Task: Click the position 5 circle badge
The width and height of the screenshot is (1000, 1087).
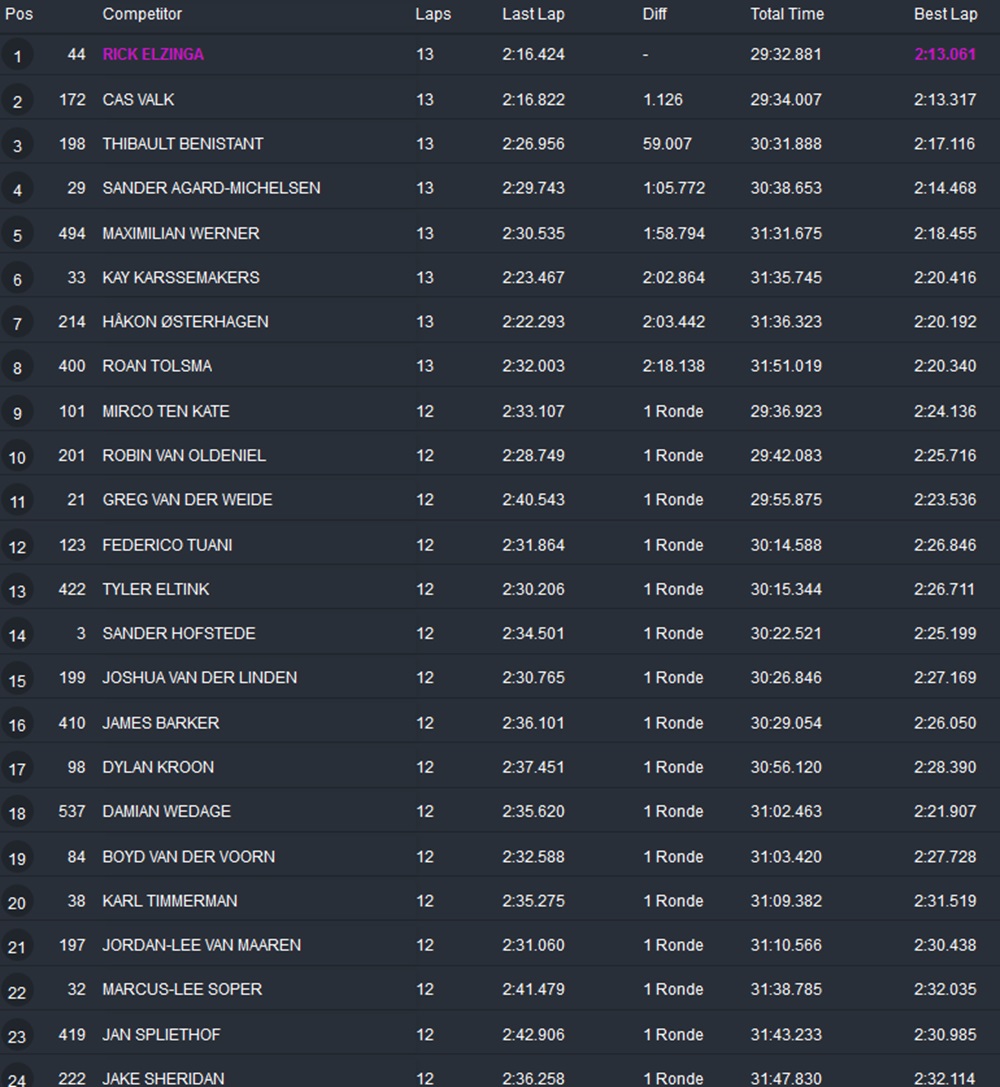Action: 17,235
